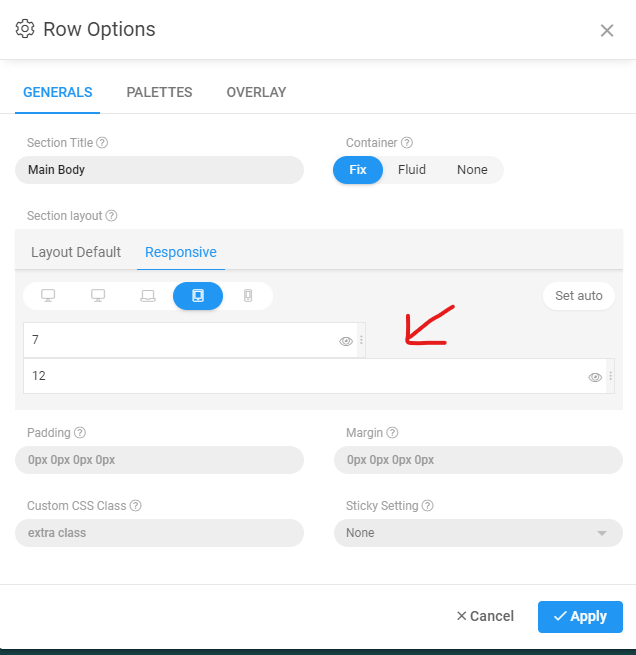Screen dimensions: 636x655
Task: Click the Custom CSS Class input field
Action: click(159, 533)
